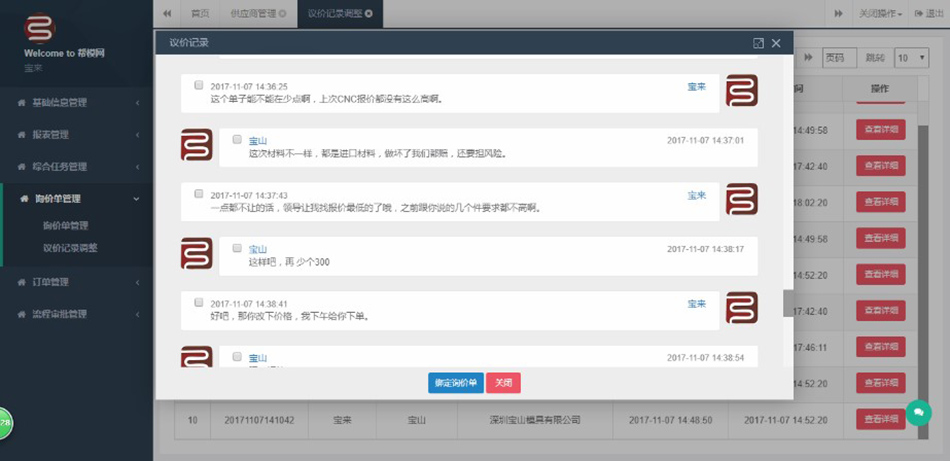The width and height of the screenshot is (950, 461).
Task: Check the box for the 14:37:01 宝山 message
Action: (237, 139)
